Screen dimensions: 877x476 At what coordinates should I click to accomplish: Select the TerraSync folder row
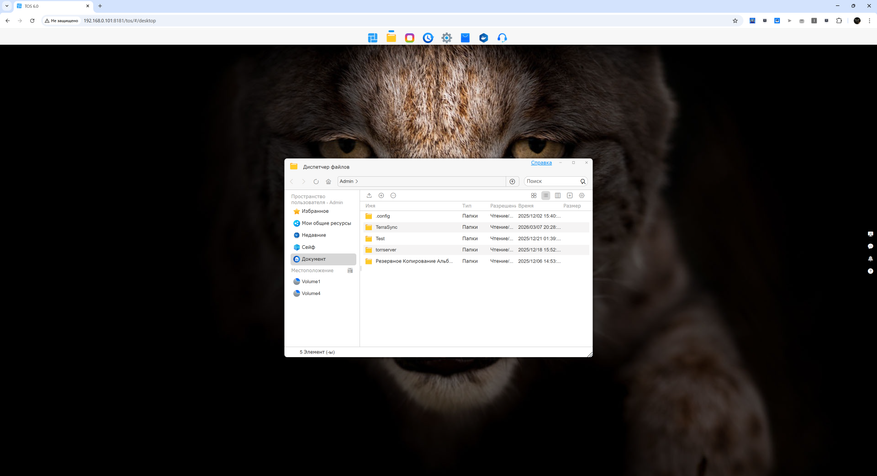tap(476, 227)
